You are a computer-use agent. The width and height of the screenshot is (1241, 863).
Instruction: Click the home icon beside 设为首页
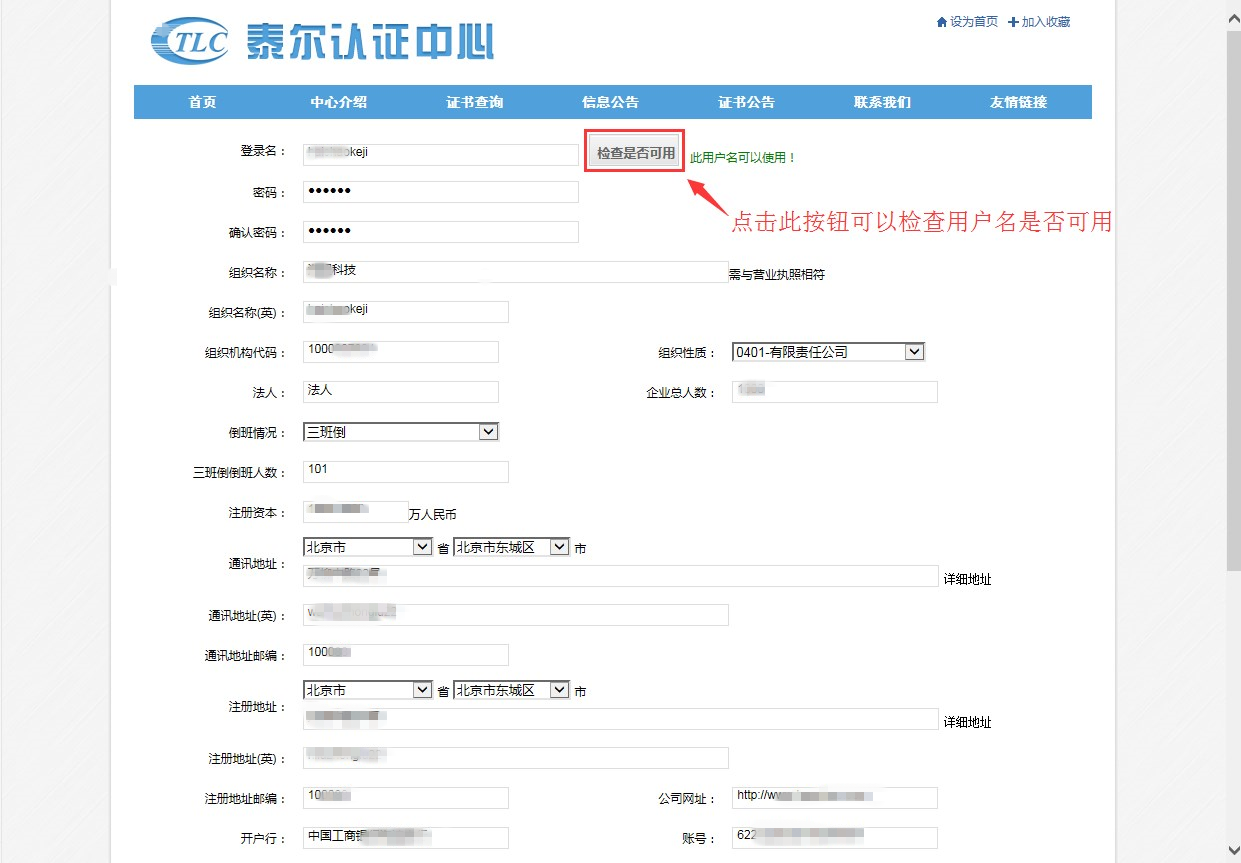click(941, 22)
